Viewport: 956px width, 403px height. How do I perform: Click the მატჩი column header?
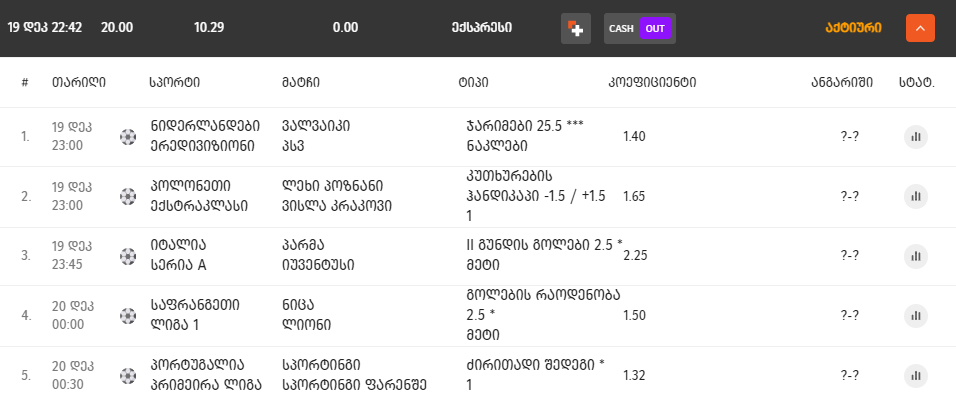point(301,82)
